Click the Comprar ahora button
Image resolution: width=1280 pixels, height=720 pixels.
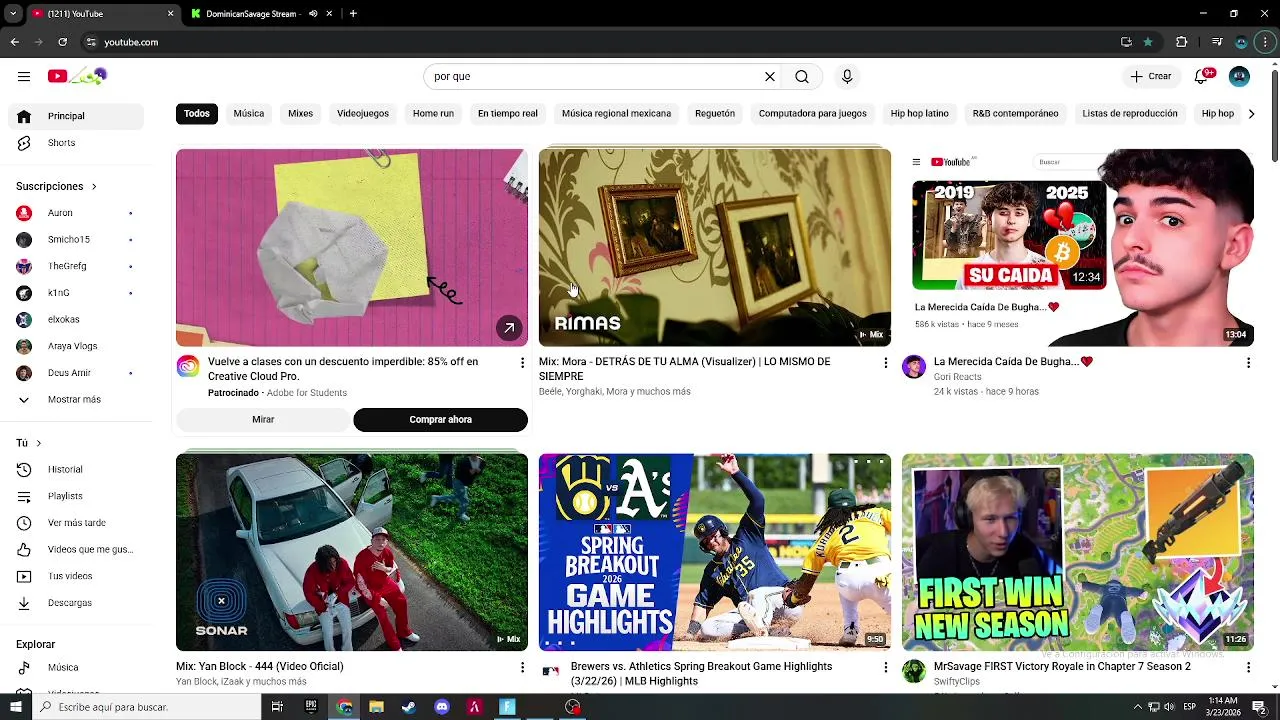tap(440, 420)
